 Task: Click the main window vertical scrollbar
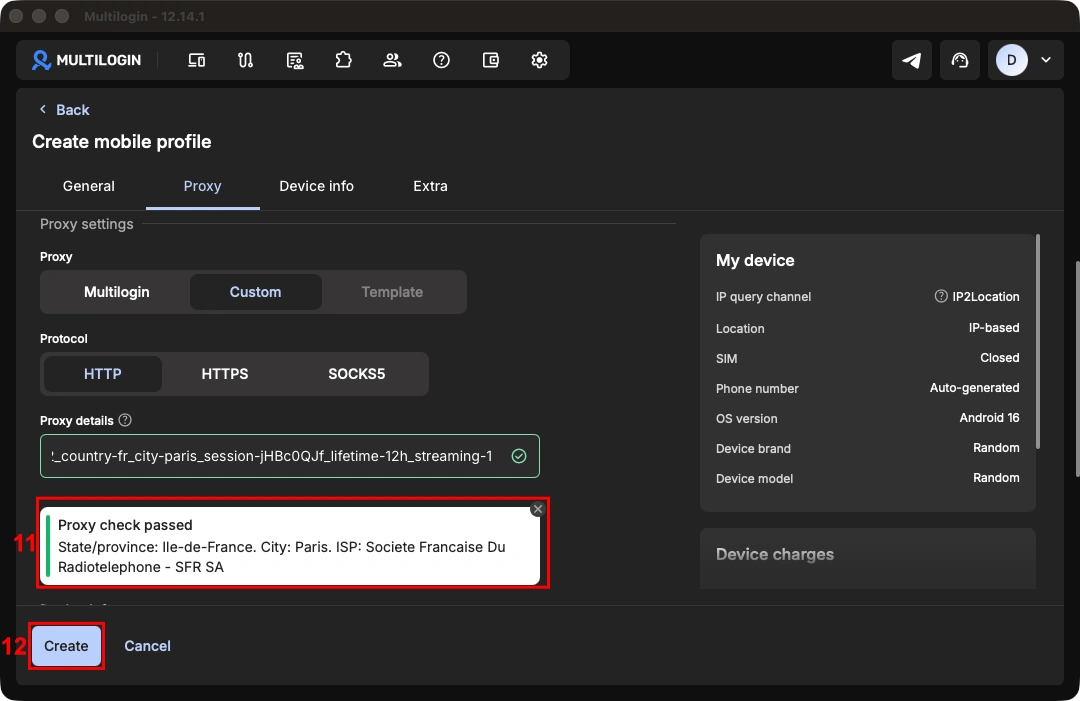click(x=1077, y=368)
